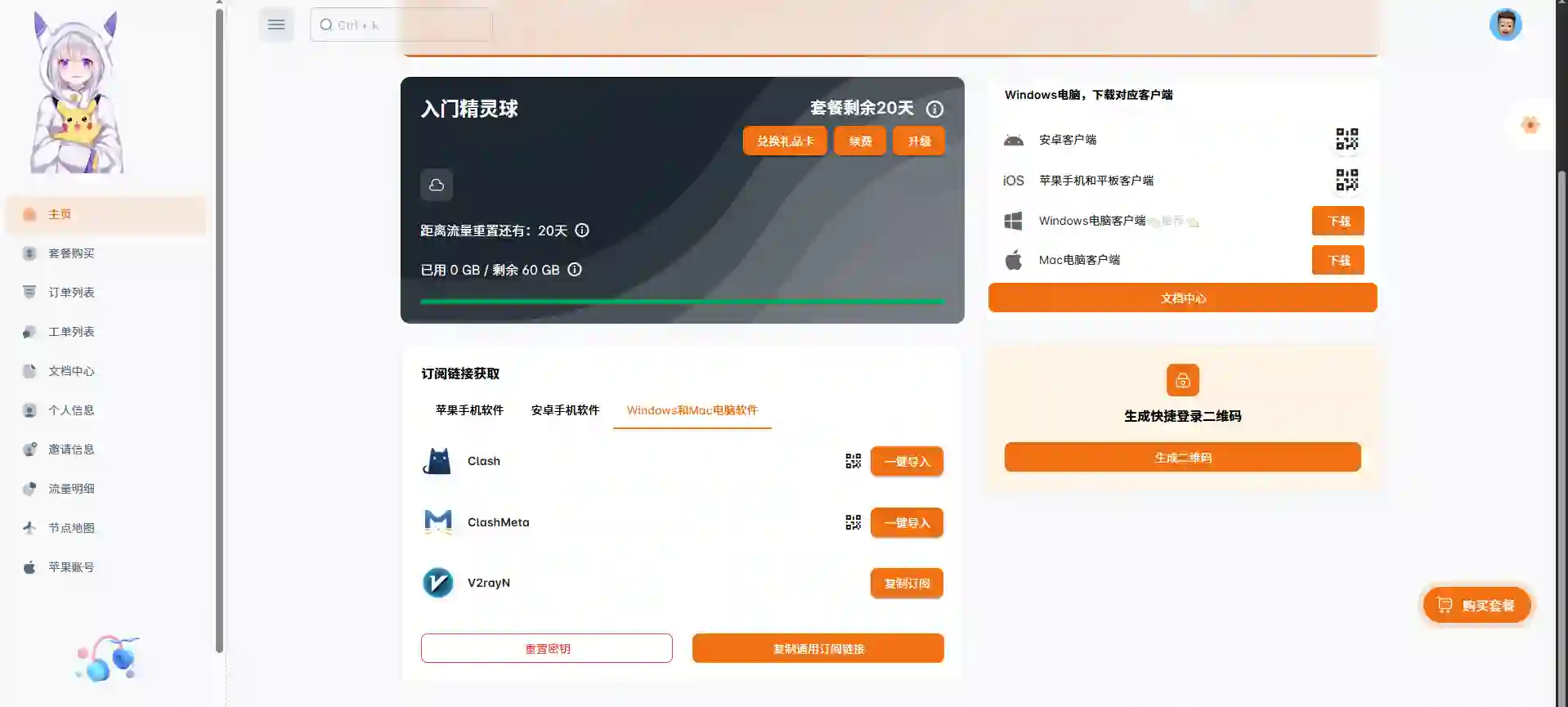Select Windows和Mac电脑软件 tab

[692, 410]
